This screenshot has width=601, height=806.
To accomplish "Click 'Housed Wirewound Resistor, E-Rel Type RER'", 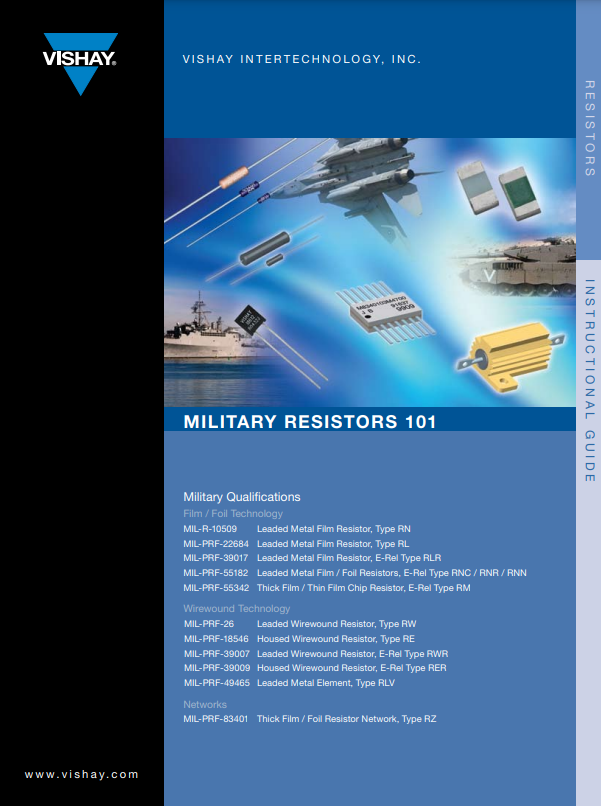I will pyautogui.click(x=352, y=668).
